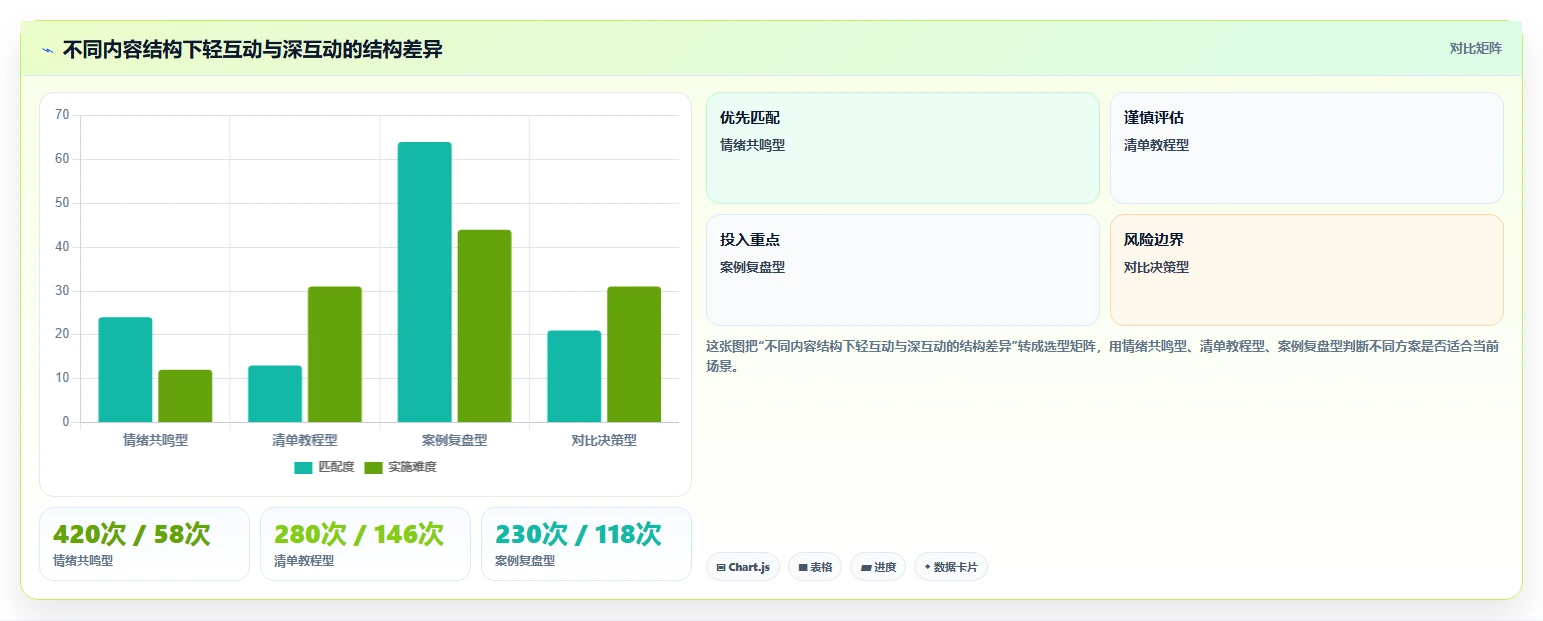This screenshot has height=621, width=1543.
Task: Click the 280次 / 146次 stat card
Action: [365, 544]
